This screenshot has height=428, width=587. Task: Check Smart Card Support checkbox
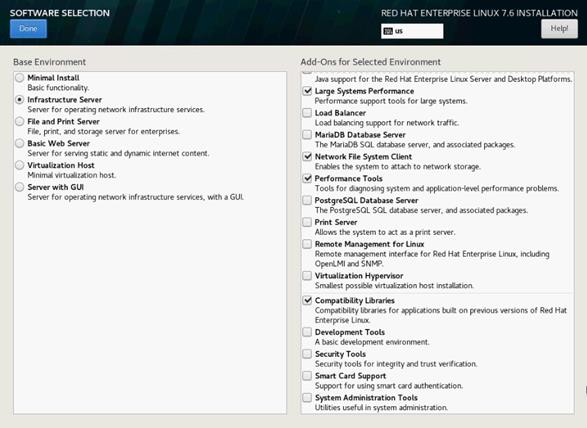[307, 376]
